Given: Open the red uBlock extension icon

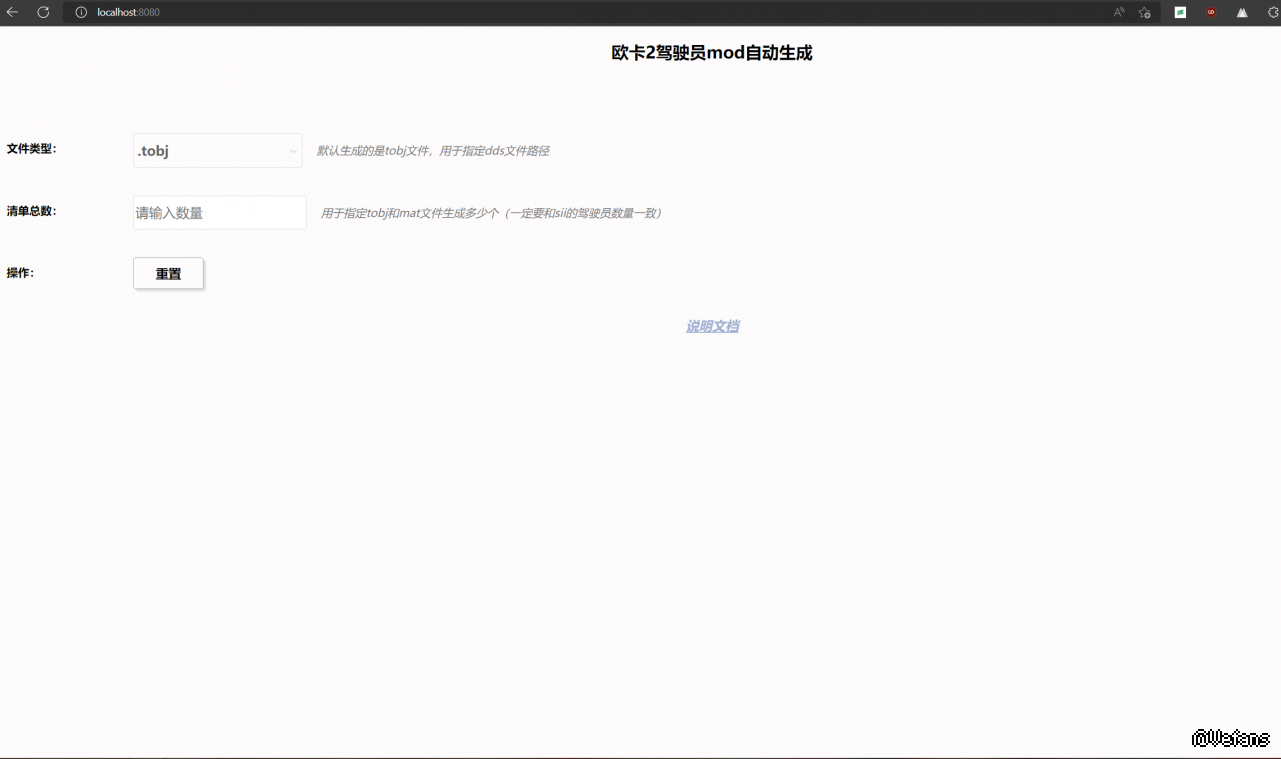Looking at the screenshot, I should pyautogui.click(x=1211, y=12).
